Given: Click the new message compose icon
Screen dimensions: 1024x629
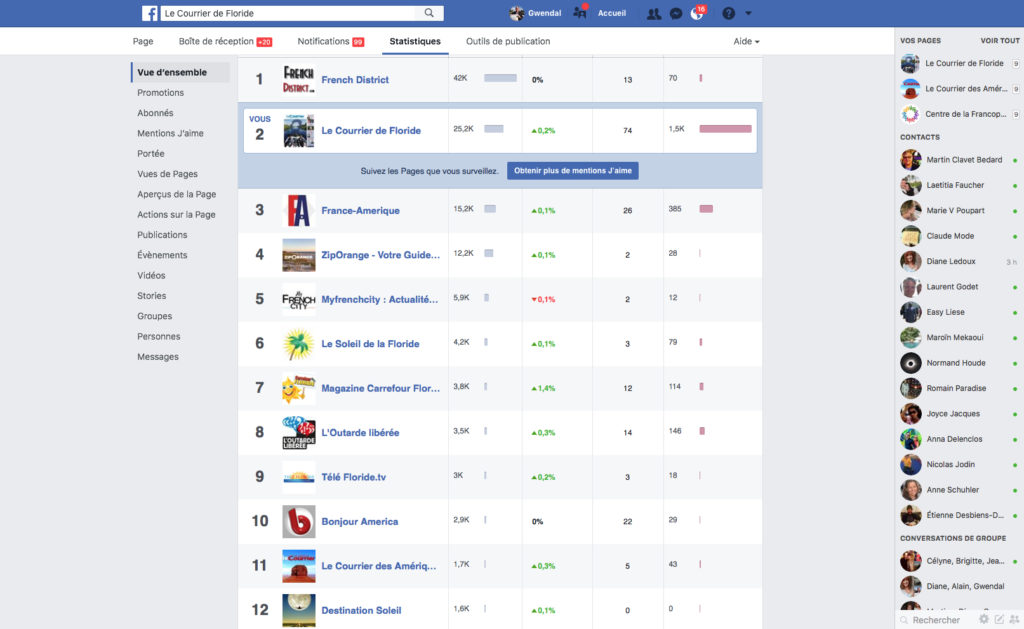Looking at the screenshot, I should tap(999, 619).
